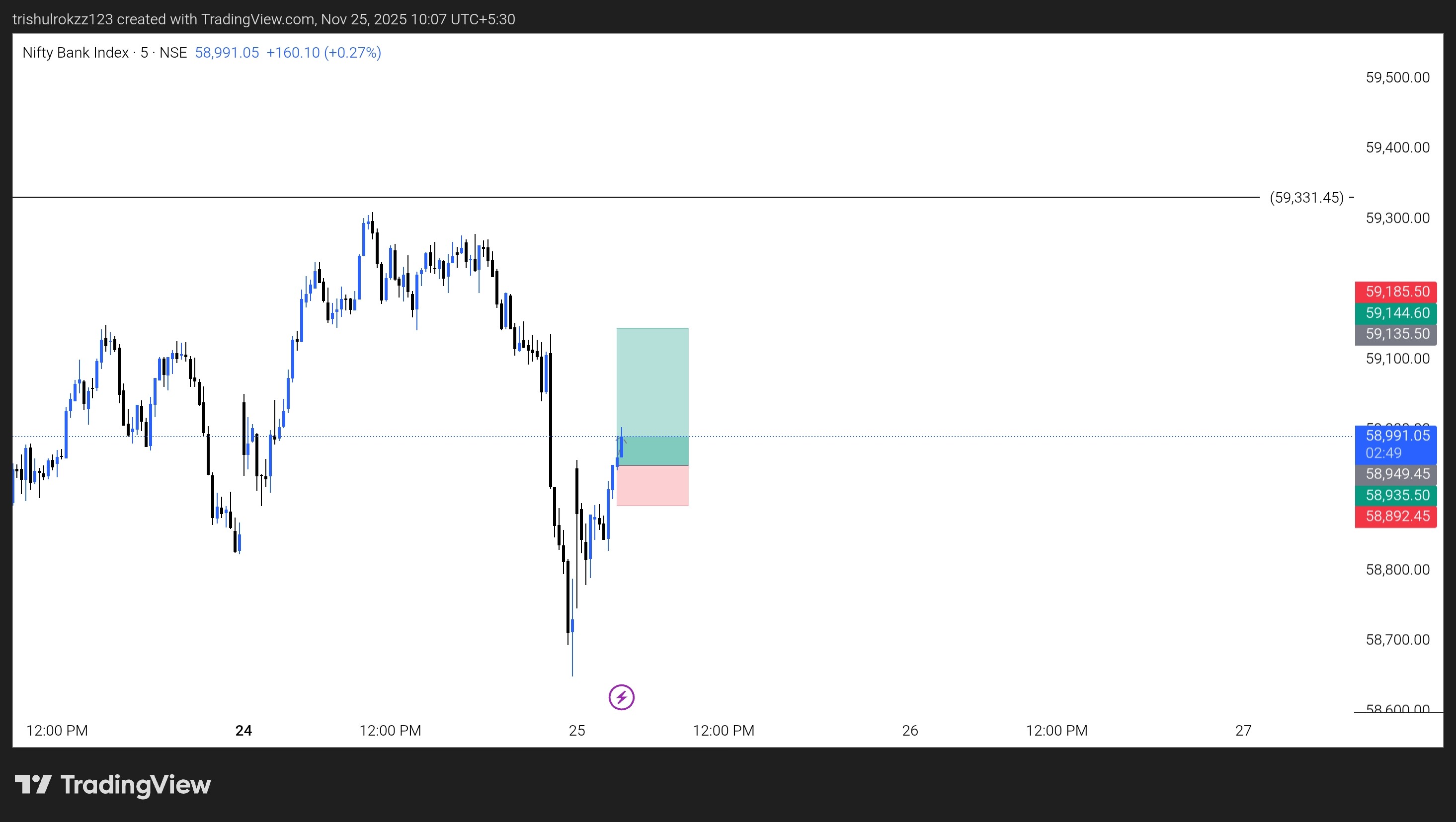Click the red 58,892.45 price label
Image resolution: width=1456 pixels, height=822 pixels.
(x=1395, y=517)
